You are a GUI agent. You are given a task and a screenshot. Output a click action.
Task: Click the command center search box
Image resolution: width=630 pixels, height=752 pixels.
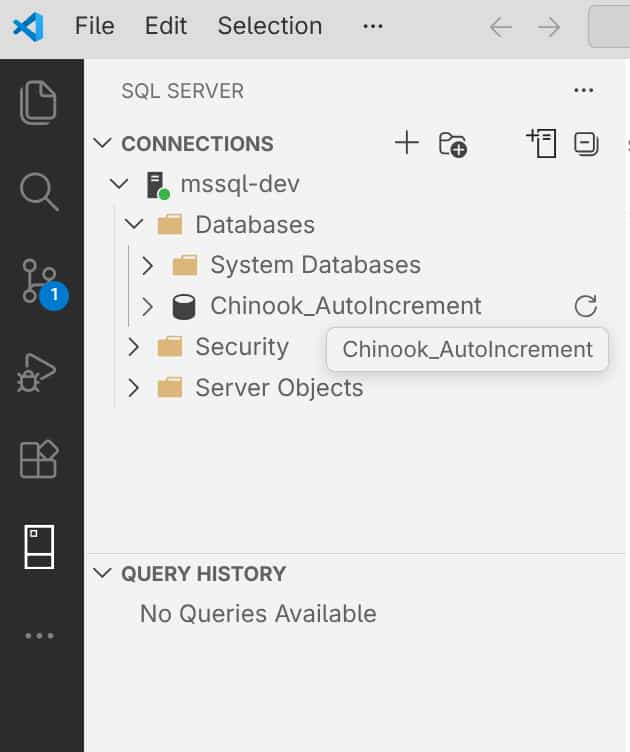(x=609, y=26)
